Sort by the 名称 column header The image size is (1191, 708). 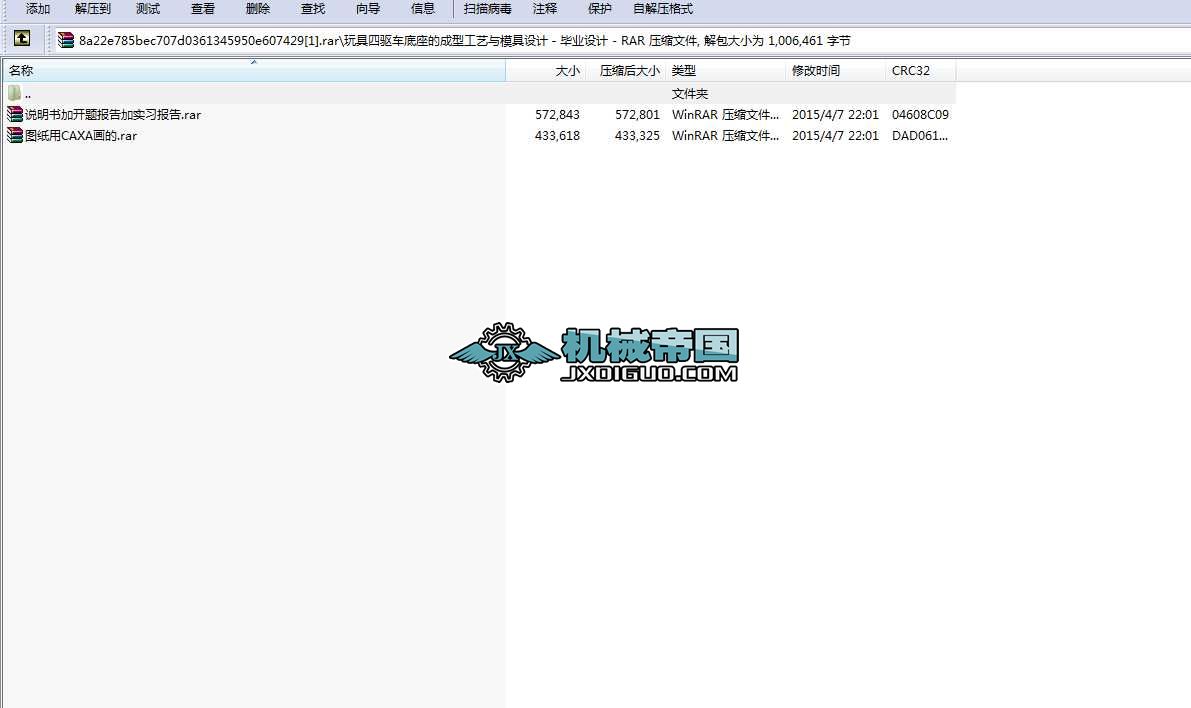click(254, 71)
